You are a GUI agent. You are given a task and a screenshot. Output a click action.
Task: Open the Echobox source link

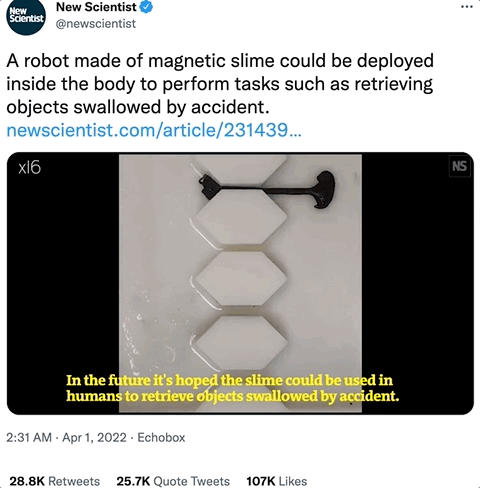click(x=161, y=437)
